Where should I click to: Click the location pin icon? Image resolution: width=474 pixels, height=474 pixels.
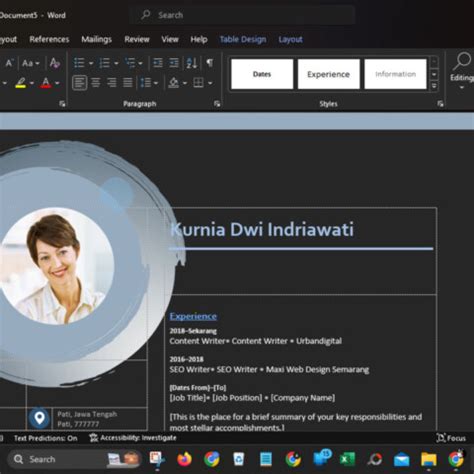(x=39, y=418)
